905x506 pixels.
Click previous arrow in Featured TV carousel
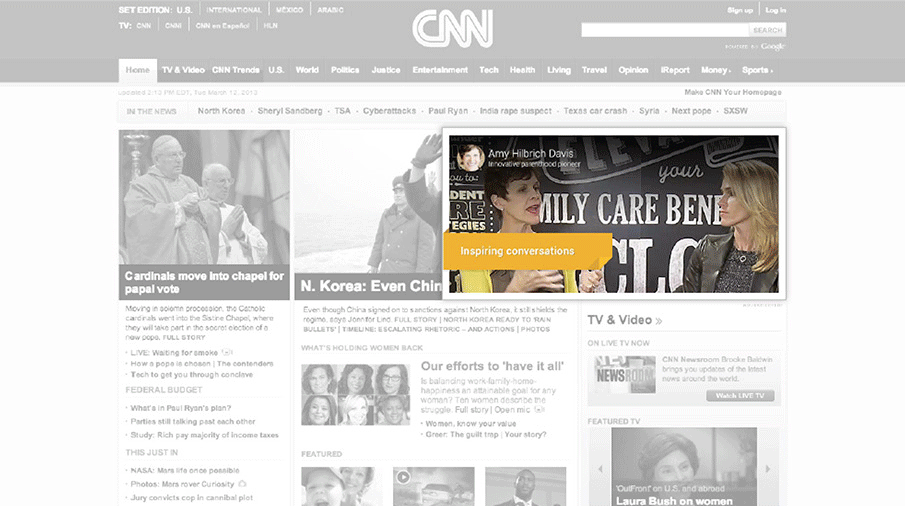click(x=600, y=469)
